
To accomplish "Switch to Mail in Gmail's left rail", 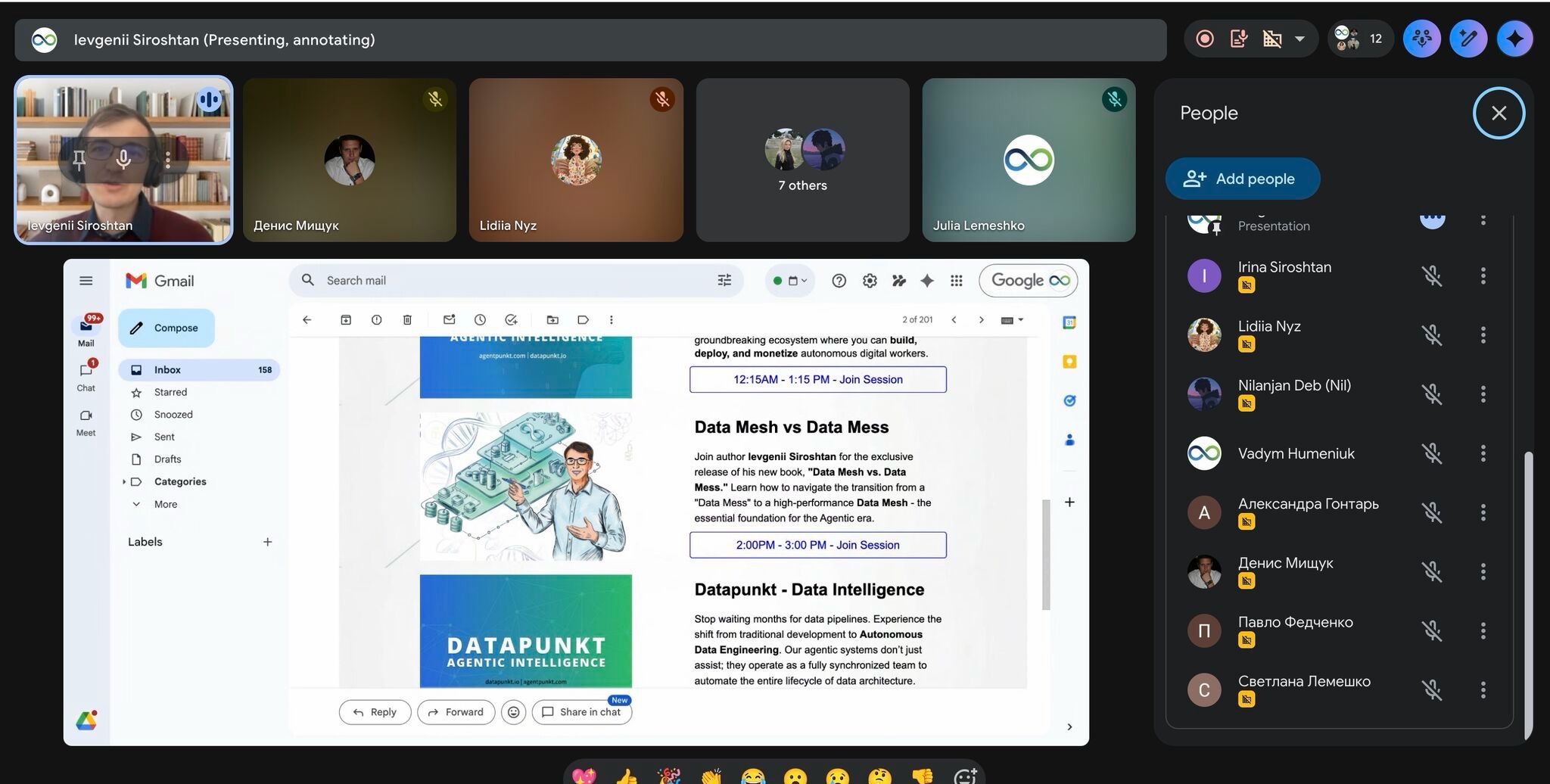I will click(86, 331).
